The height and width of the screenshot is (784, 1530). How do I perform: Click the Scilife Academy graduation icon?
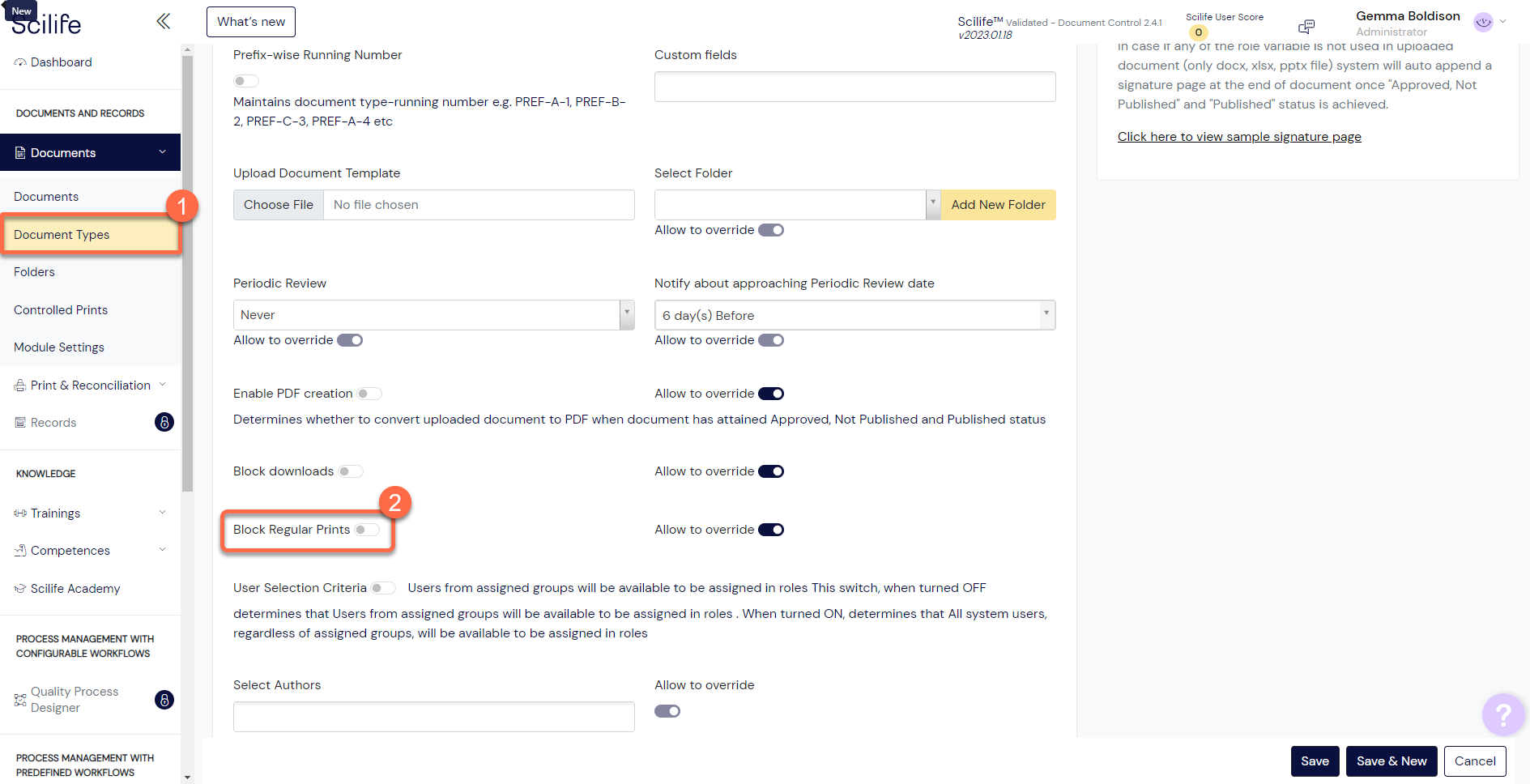[x=20, y=589]
